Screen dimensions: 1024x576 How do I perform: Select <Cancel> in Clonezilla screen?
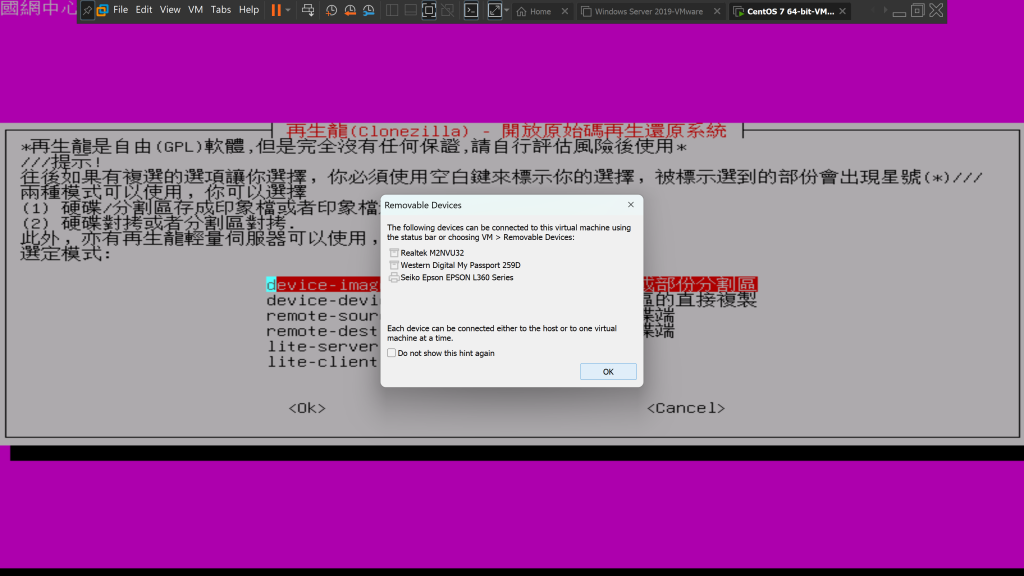pyautogui.click(x=685, y=408)
